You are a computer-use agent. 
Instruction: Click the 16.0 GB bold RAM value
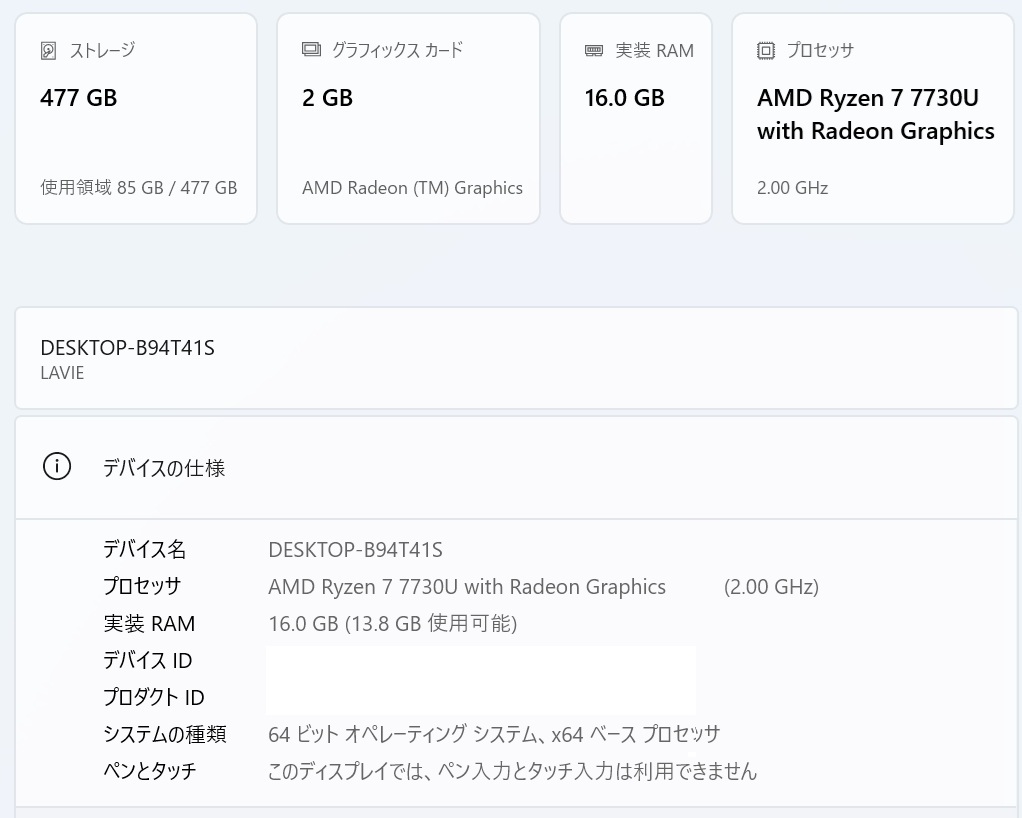coord(624,98)
